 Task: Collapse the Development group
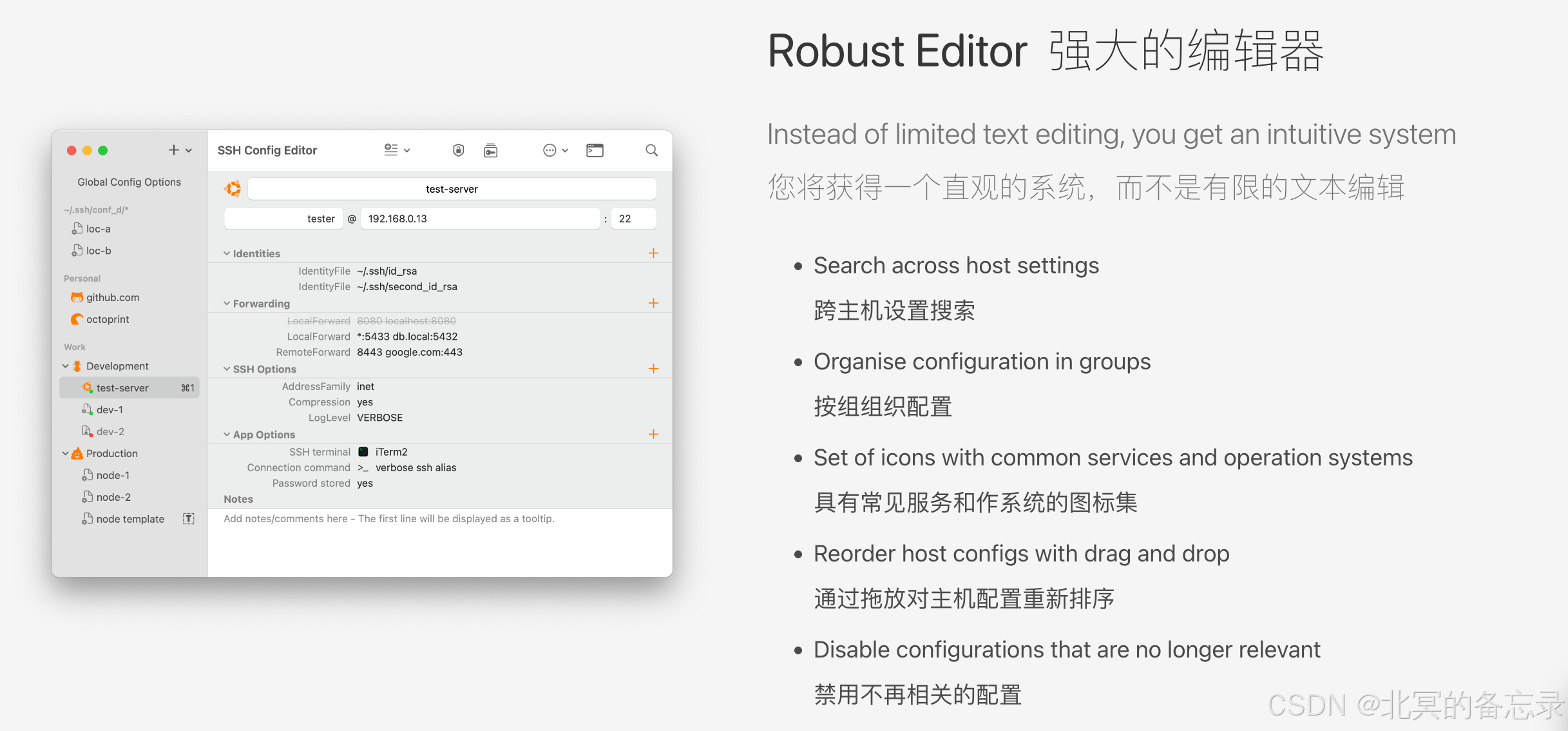[66, 366]
